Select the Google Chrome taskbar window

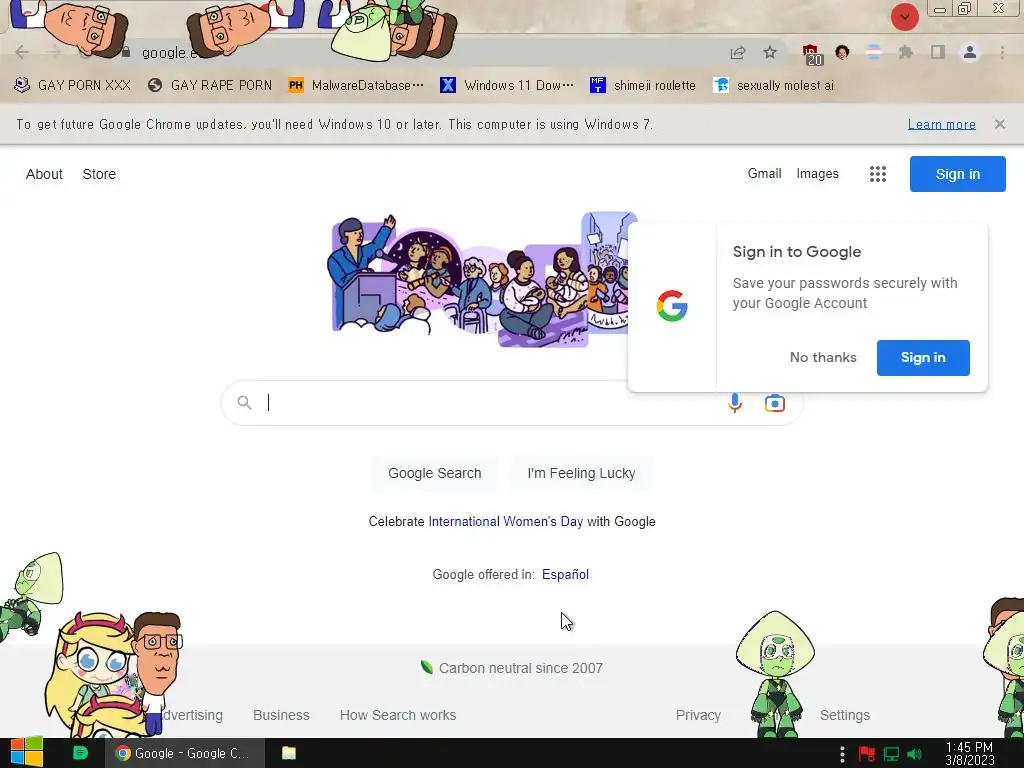click(185, 753)
